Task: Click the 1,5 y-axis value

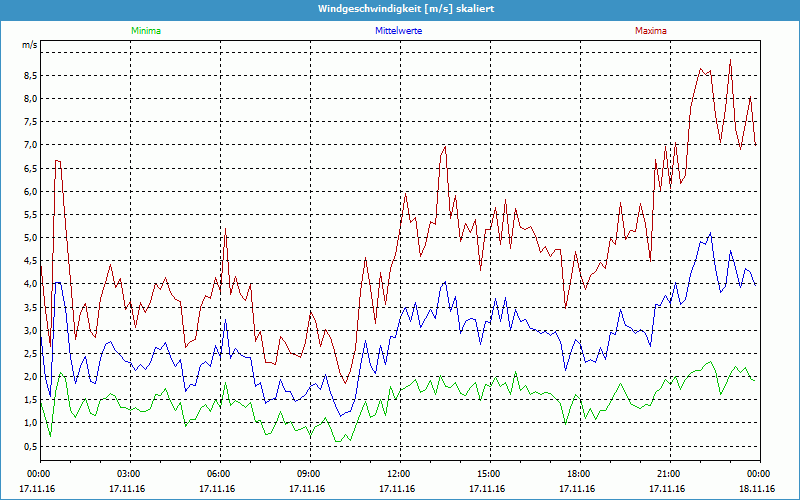Action: pyautogui.click(x=30, y=400)
